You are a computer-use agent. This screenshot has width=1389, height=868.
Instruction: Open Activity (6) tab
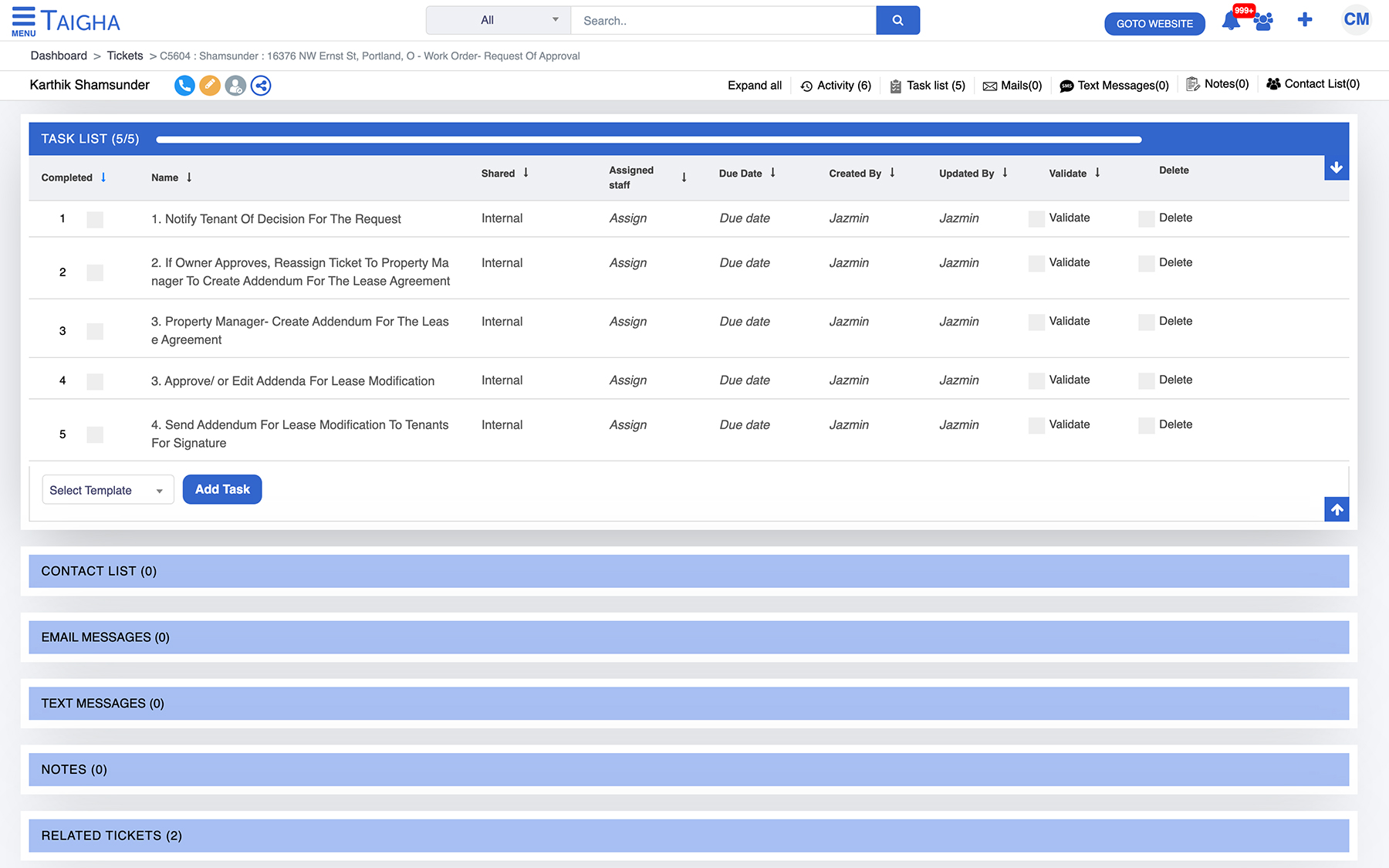pos(836,86)
